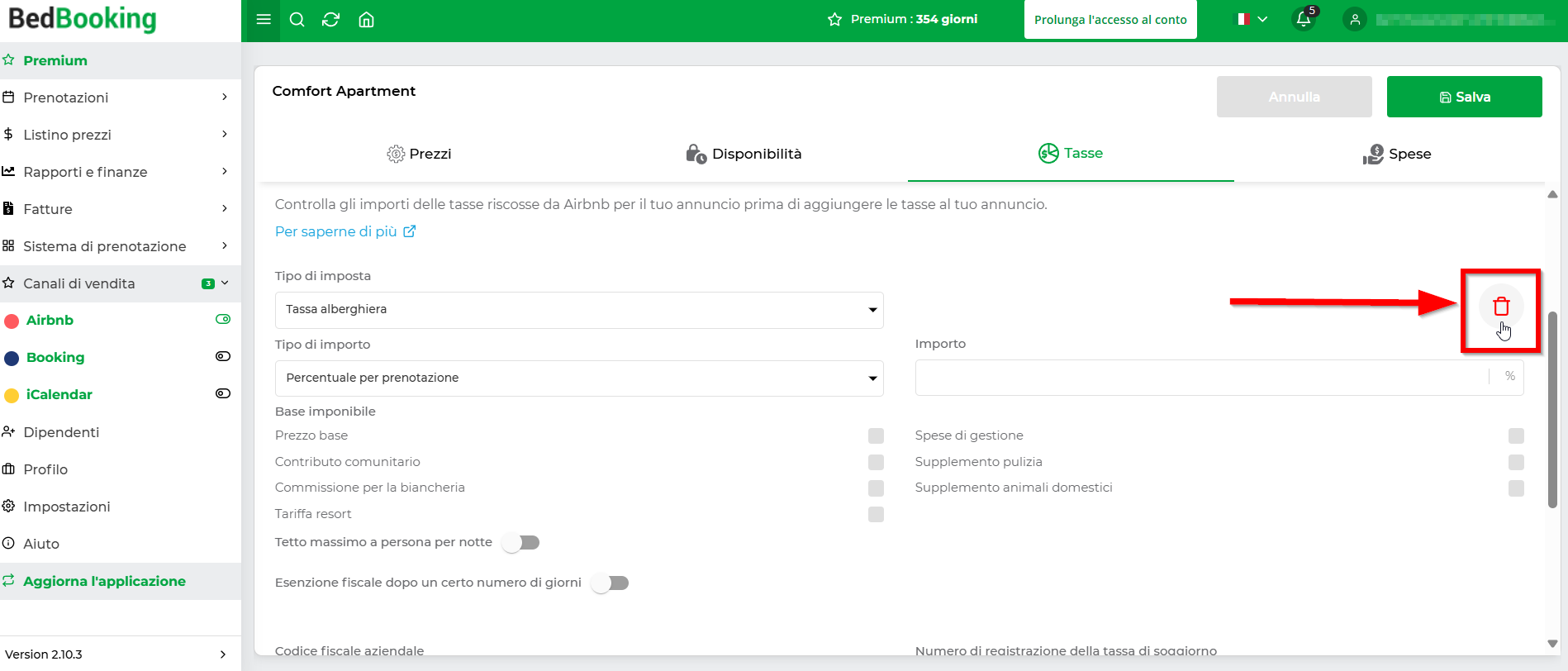This screenshot has height=671, width=1568.
Task: Toggle the Airbnb channel switch
Action: [x=223, y=319]
